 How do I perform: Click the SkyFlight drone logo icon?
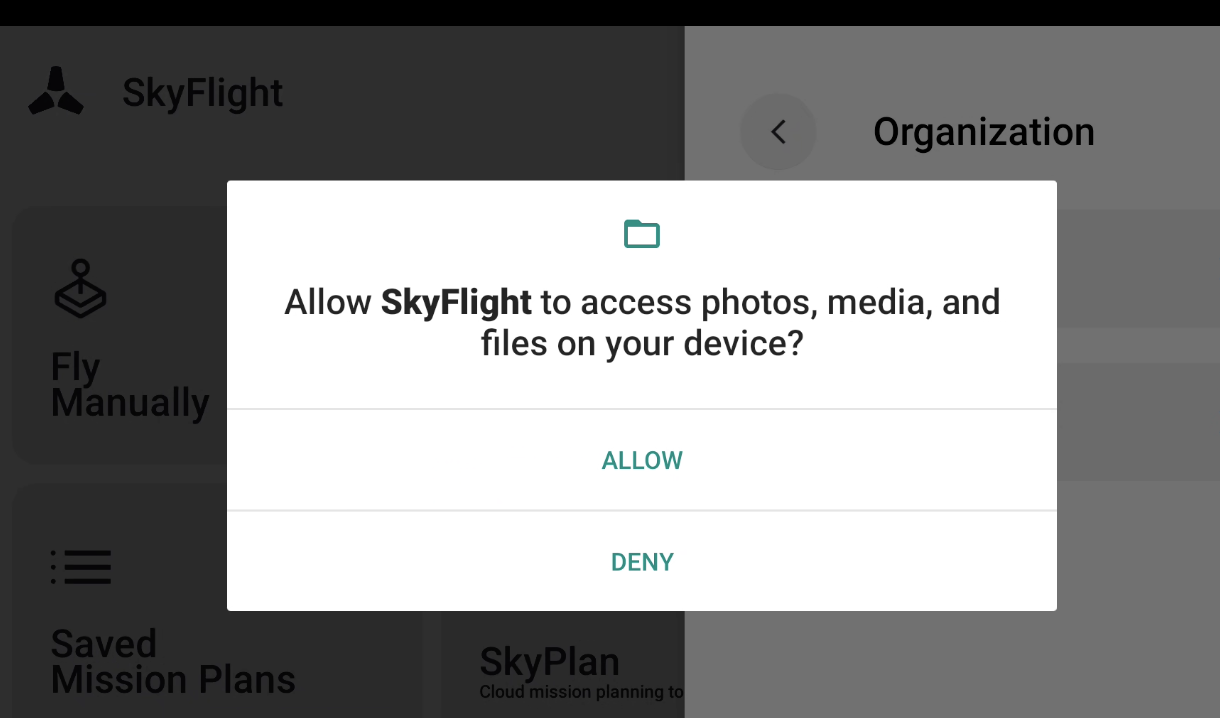point(56,92)
